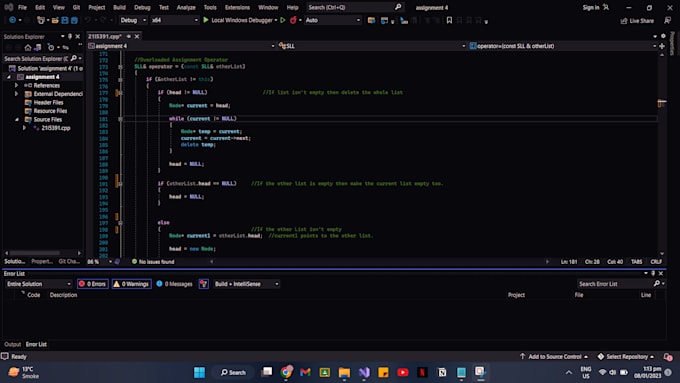Start Local Windows Debugger
This screenshot has width=680, height=383.
click(x=239, y=20)
